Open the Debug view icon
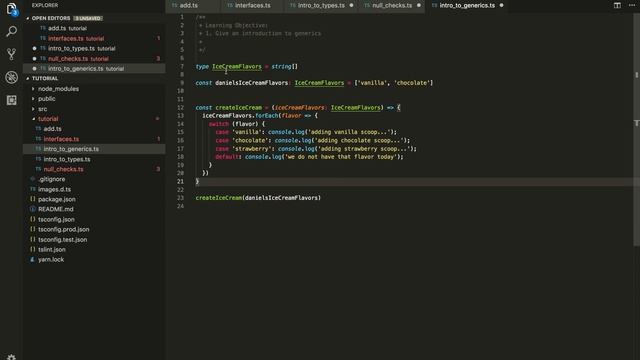Screen dimensions: 640x360 pyautogui.click(x=11, y=77)
